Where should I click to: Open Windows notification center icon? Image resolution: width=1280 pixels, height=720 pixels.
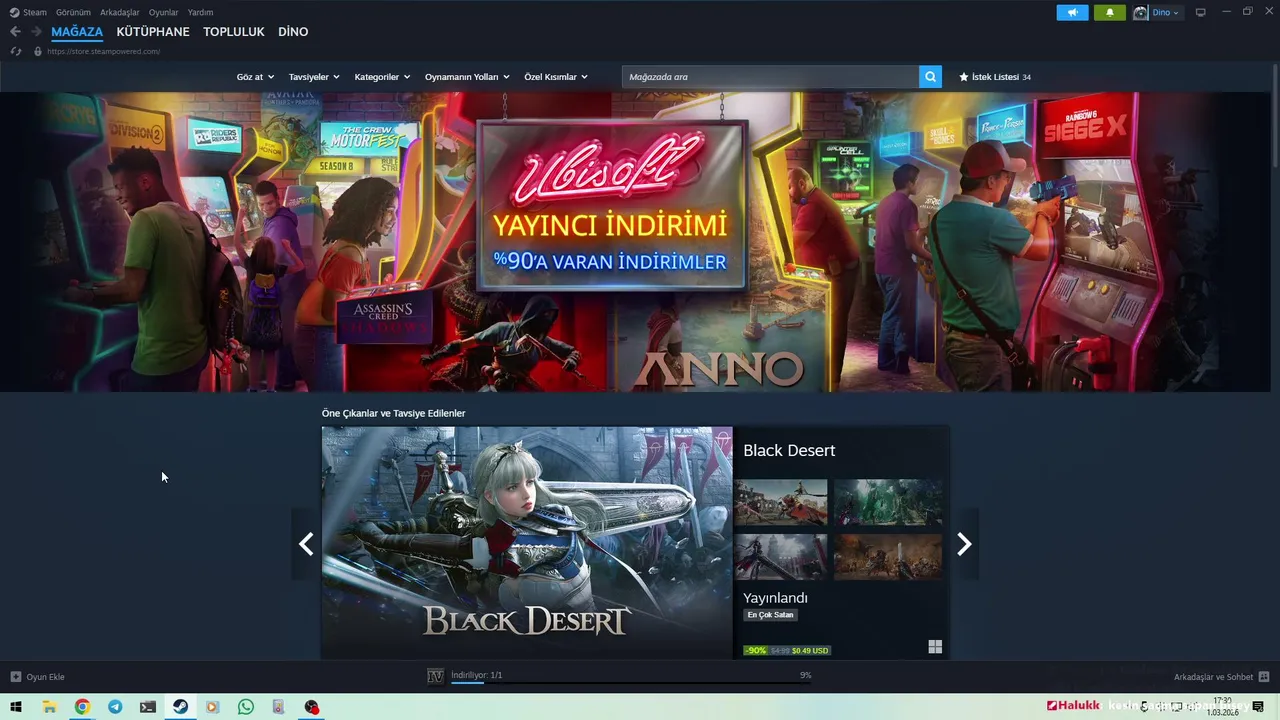1258,707
